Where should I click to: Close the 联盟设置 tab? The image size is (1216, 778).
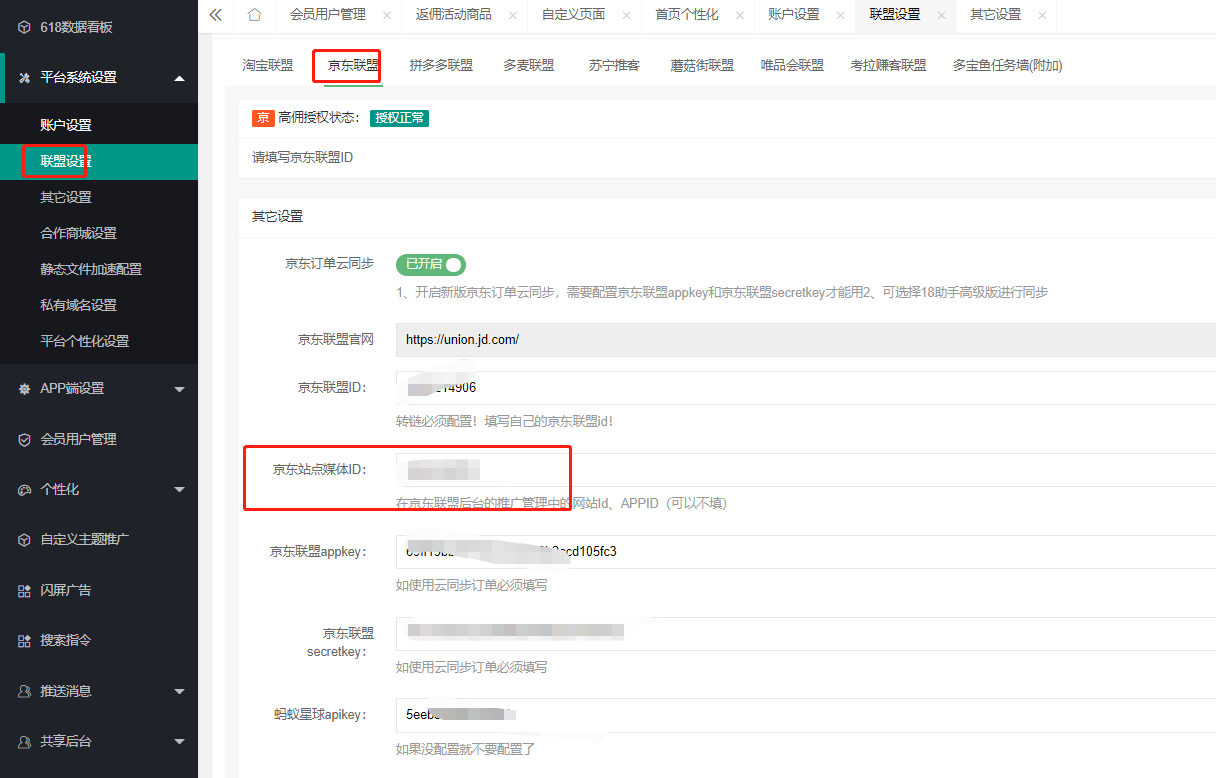(941, 15)
